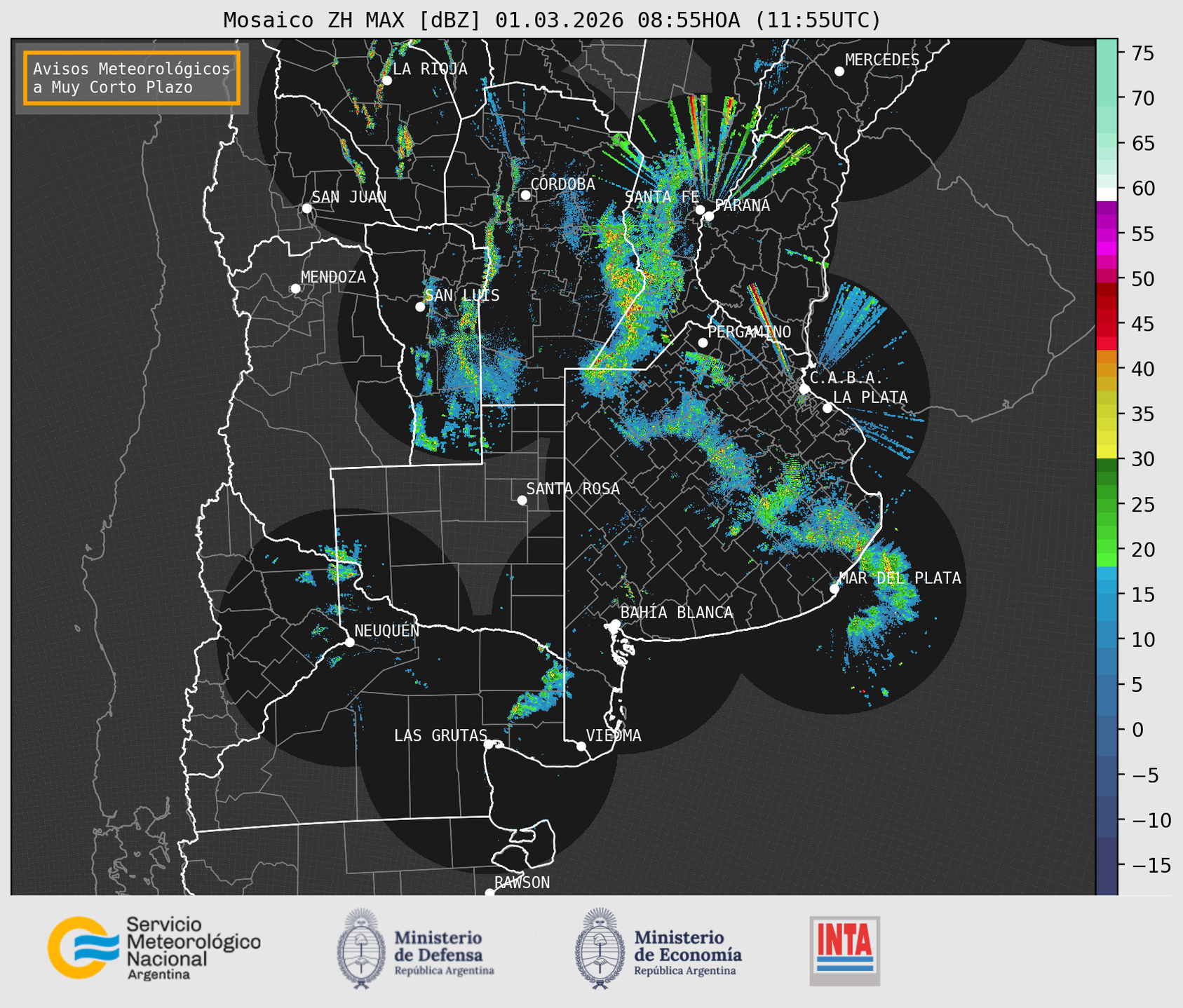
Task: Click the MENDOZA city label
Action: coord(333,278)
